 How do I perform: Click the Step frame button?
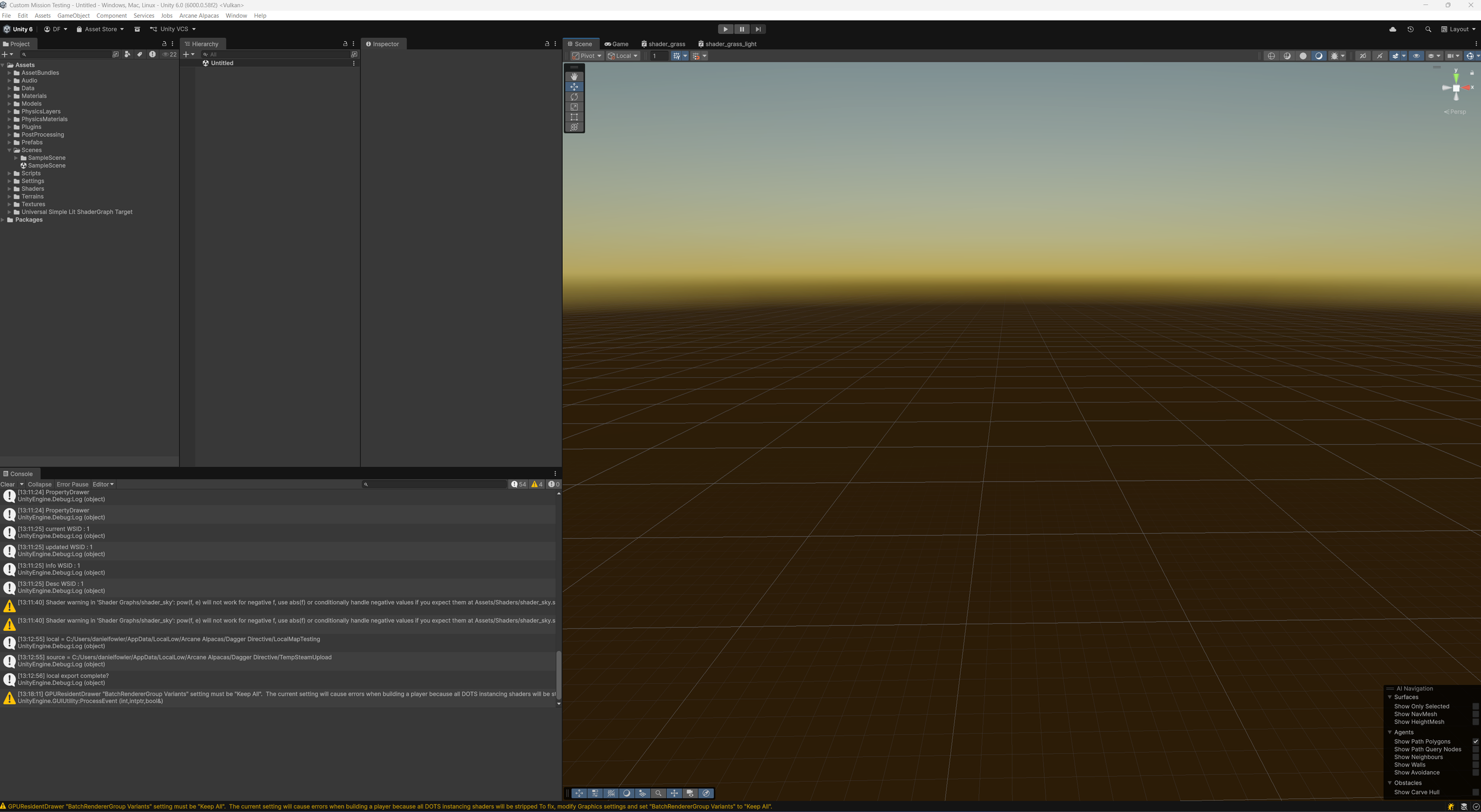[x=758, y=29]
